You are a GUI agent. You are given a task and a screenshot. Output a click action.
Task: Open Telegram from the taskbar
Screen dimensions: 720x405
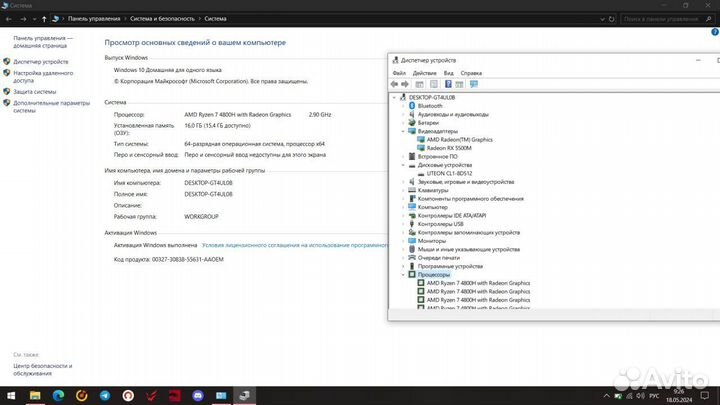coord(105,395)
